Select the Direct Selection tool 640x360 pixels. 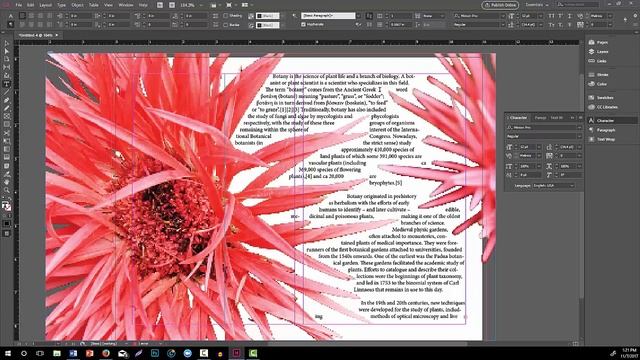coord(7,51)
